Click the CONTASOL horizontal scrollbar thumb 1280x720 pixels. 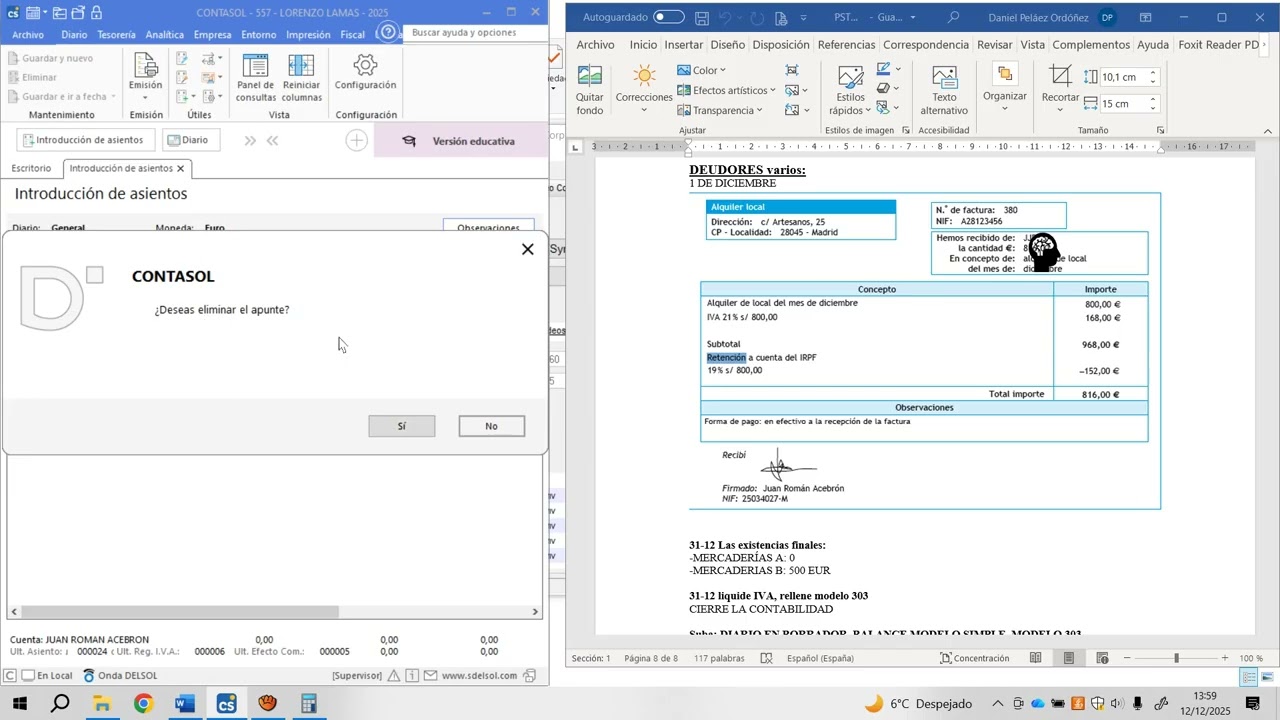click(x=180, y=612)
